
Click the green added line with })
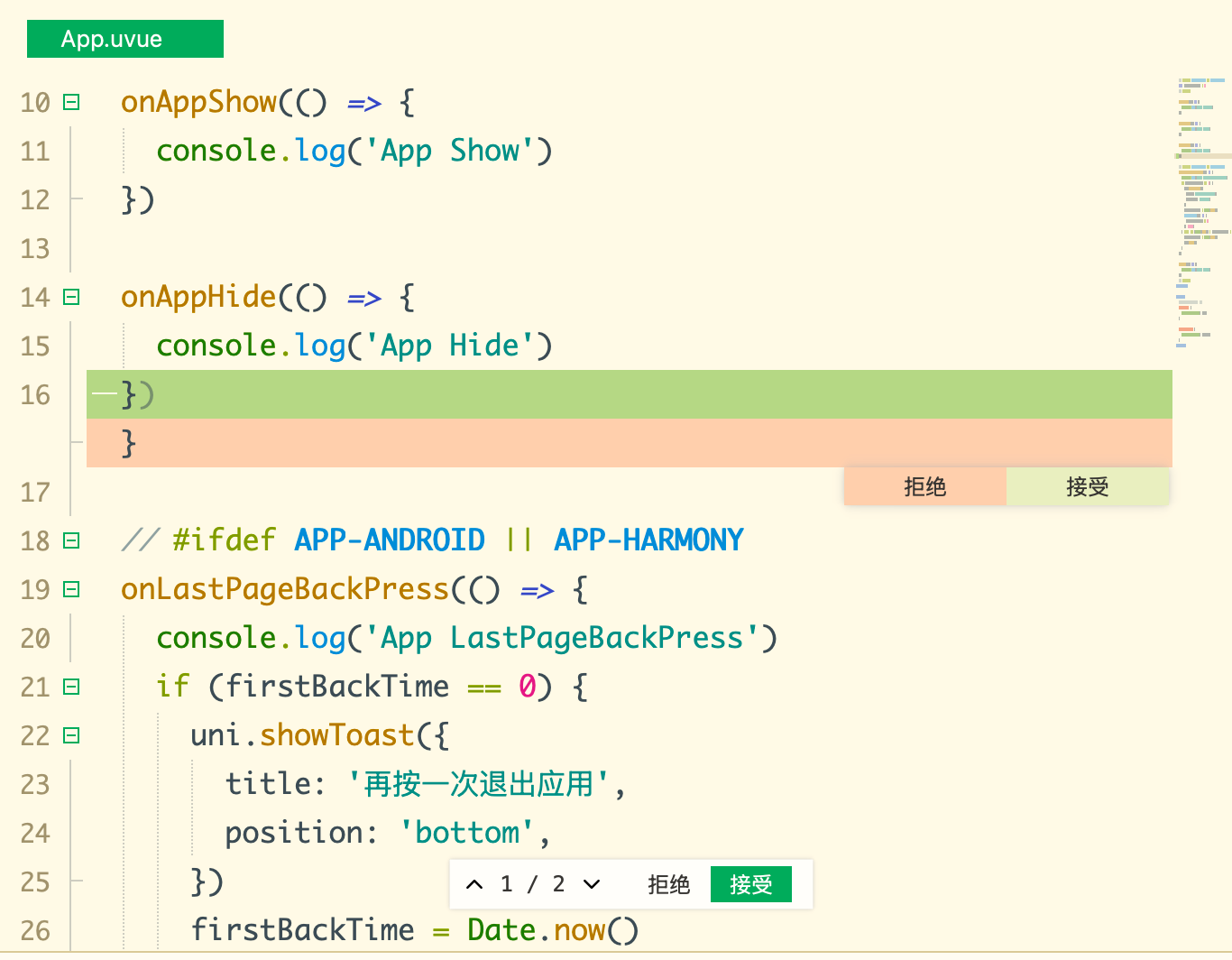630,394
